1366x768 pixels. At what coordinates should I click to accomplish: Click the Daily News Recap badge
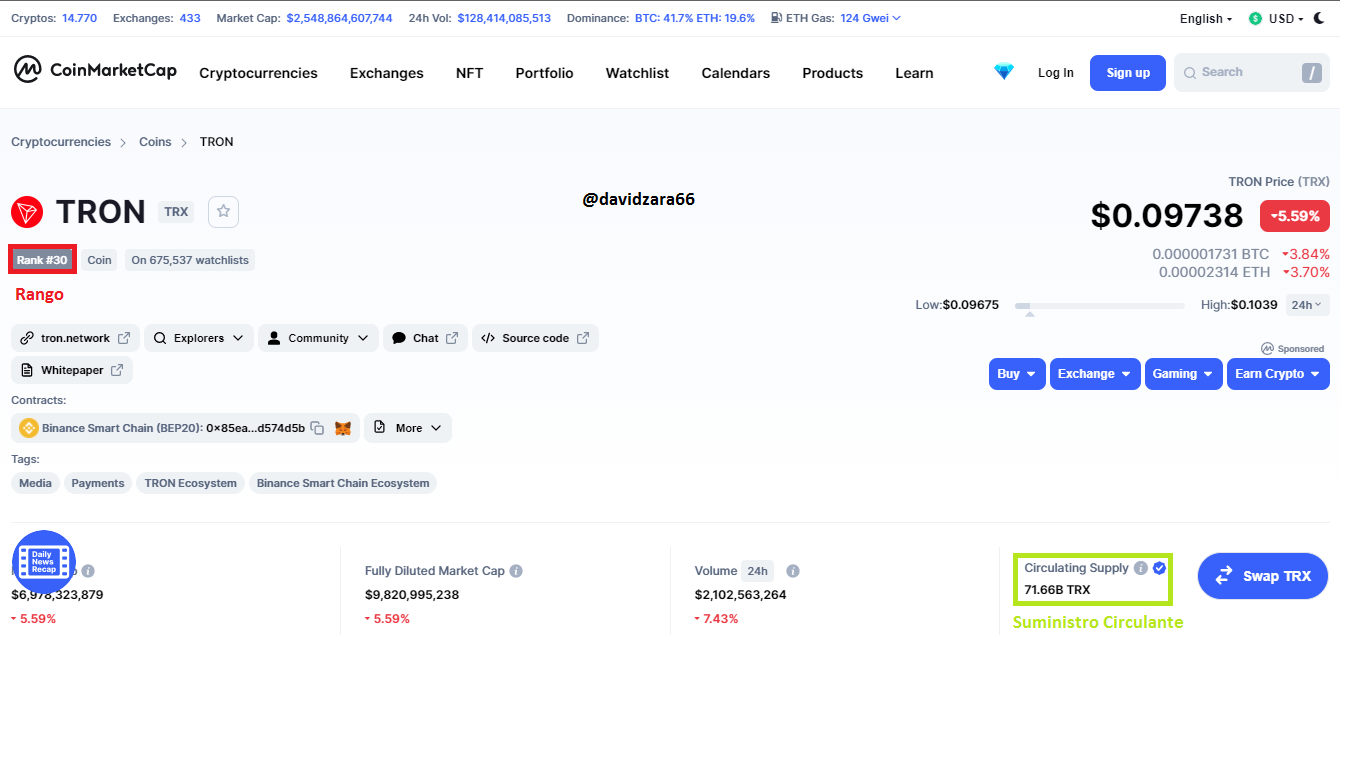click(x=43, y=561)
